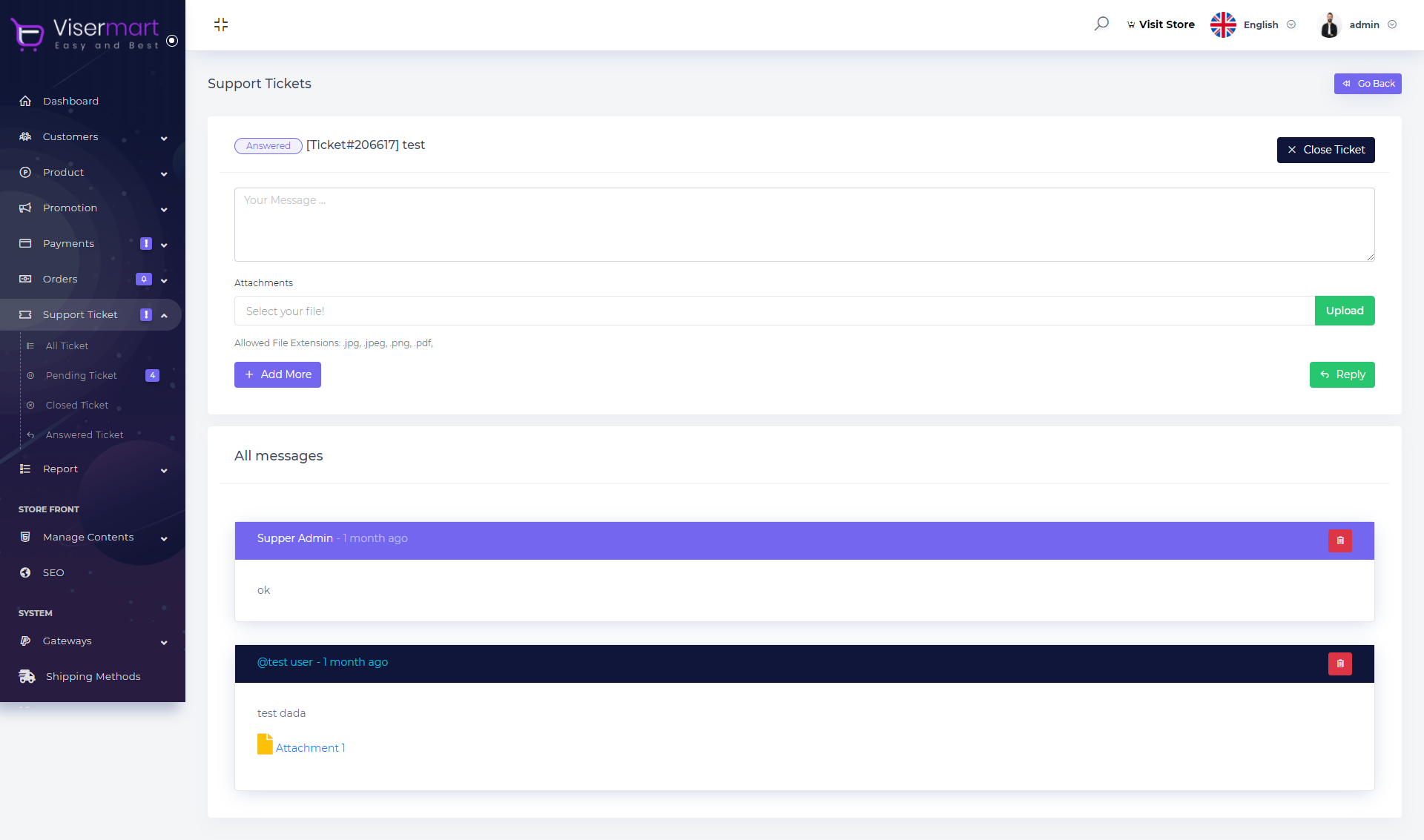Open Answered Ticket submenu item
Viewport: 1424px width, 840px height.
pyautogui.click(x=85, y=434)
